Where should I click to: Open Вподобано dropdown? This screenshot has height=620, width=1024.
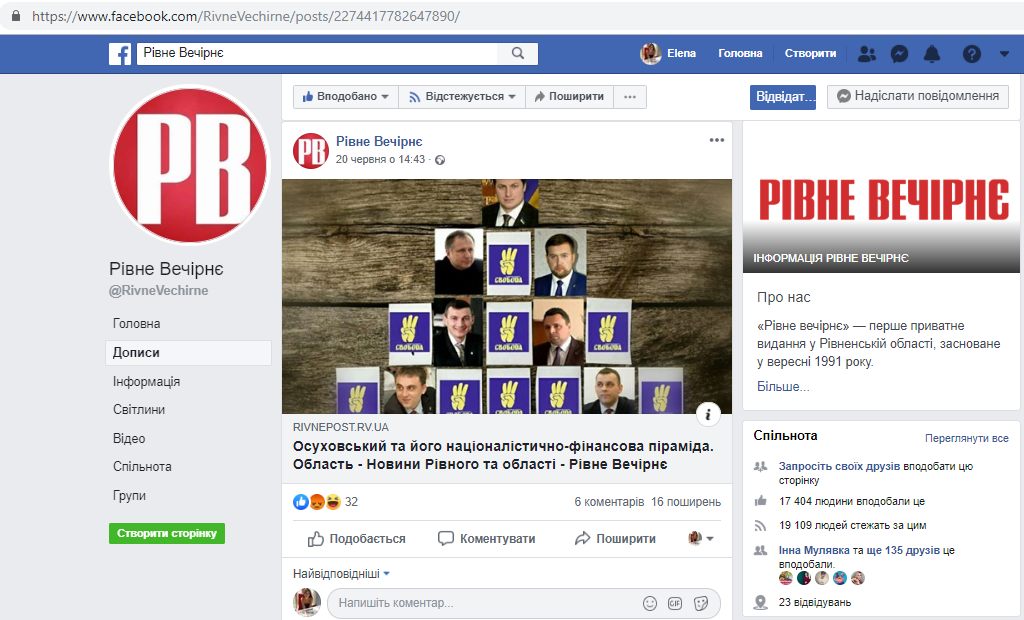click(x=345, y=97)
